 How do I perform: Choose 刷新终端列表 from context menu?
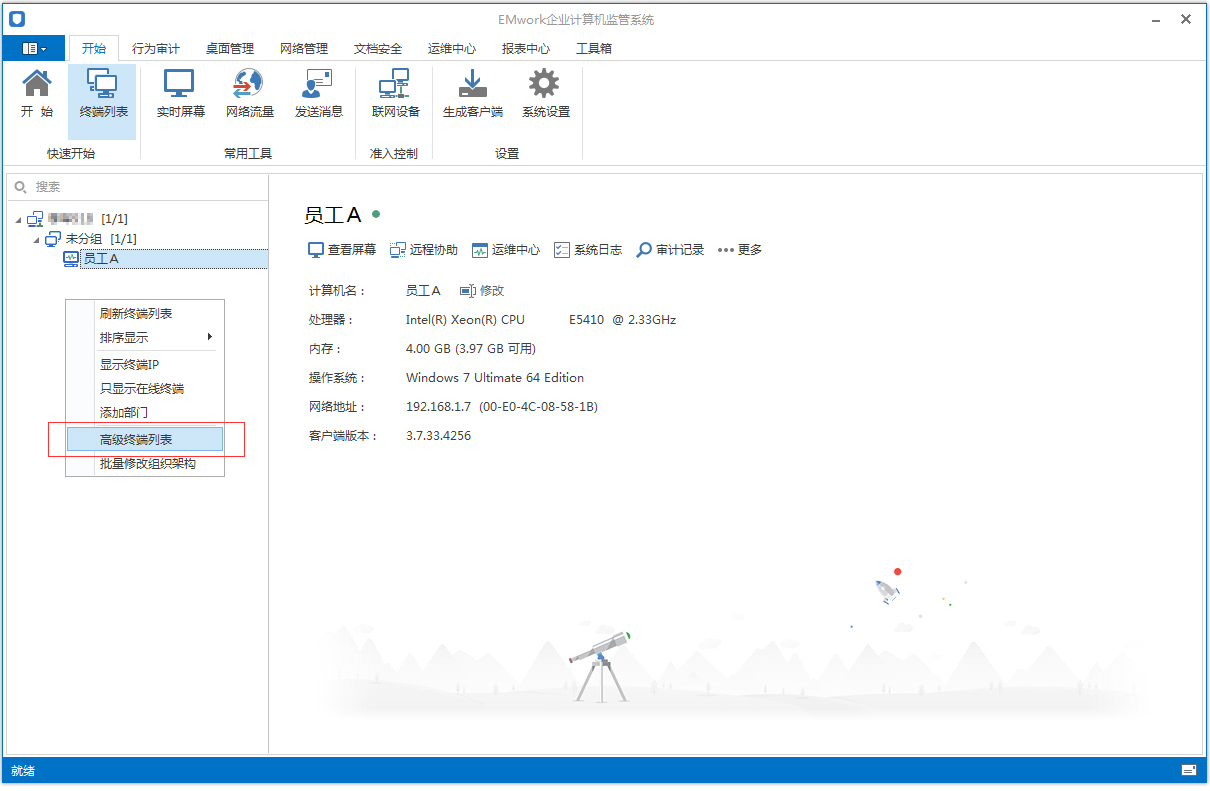pos(145,314)
